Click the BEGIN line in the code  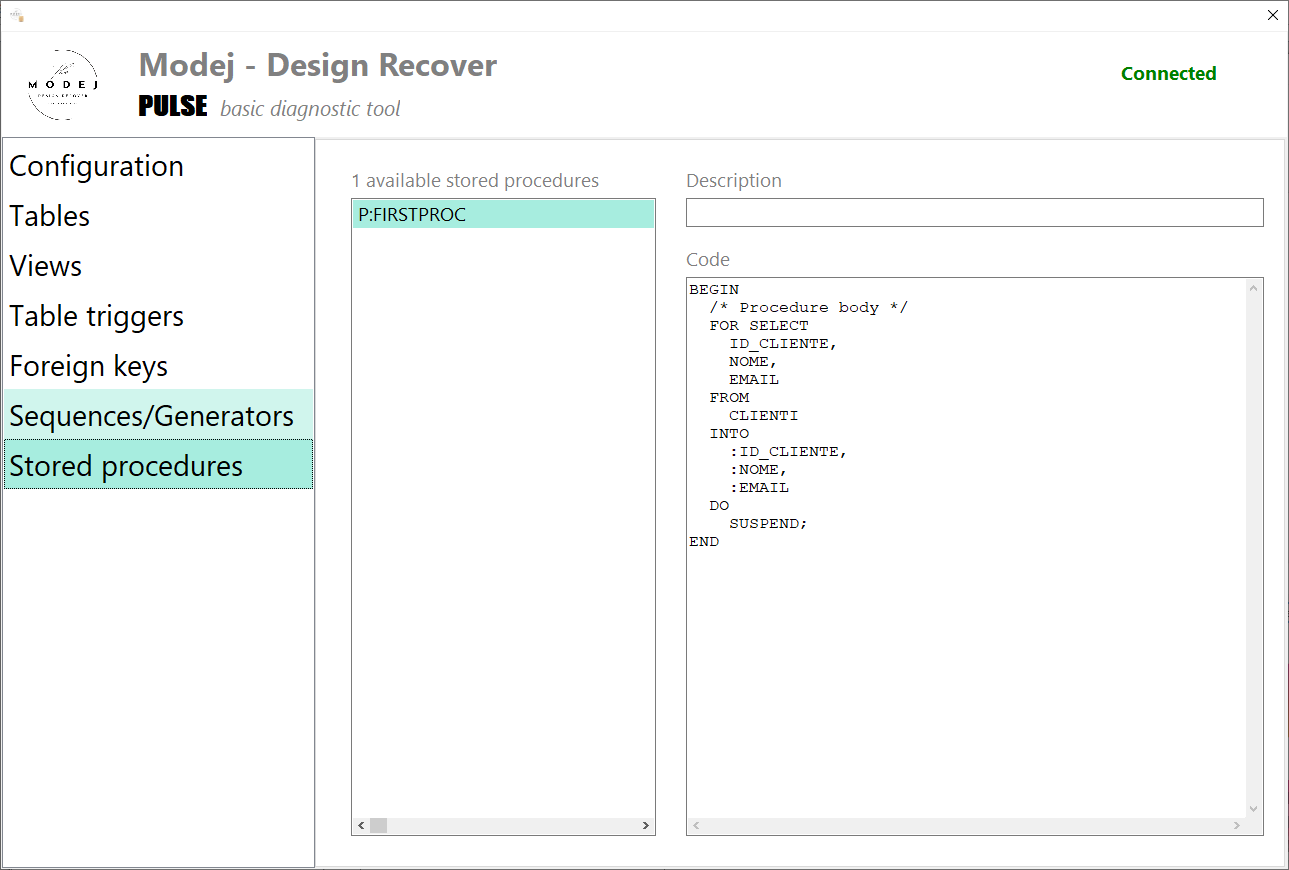pos(714,290)
